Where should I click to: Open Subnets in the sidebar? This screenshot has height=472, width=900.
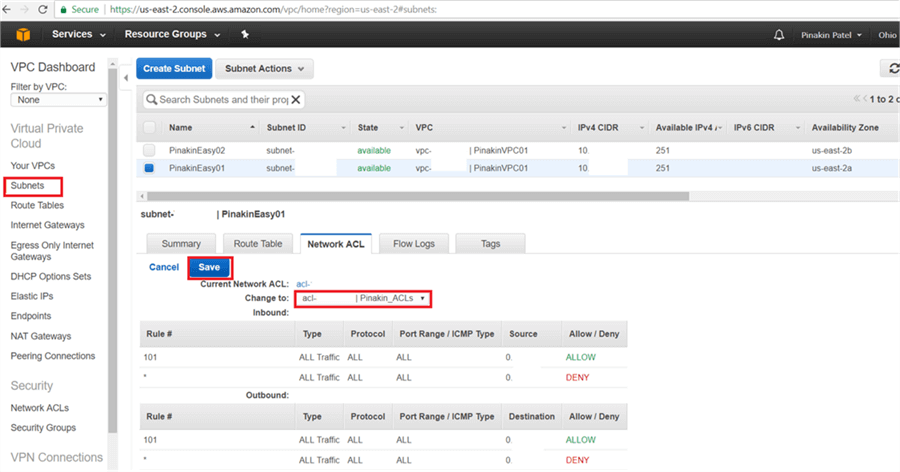point(27,185)
